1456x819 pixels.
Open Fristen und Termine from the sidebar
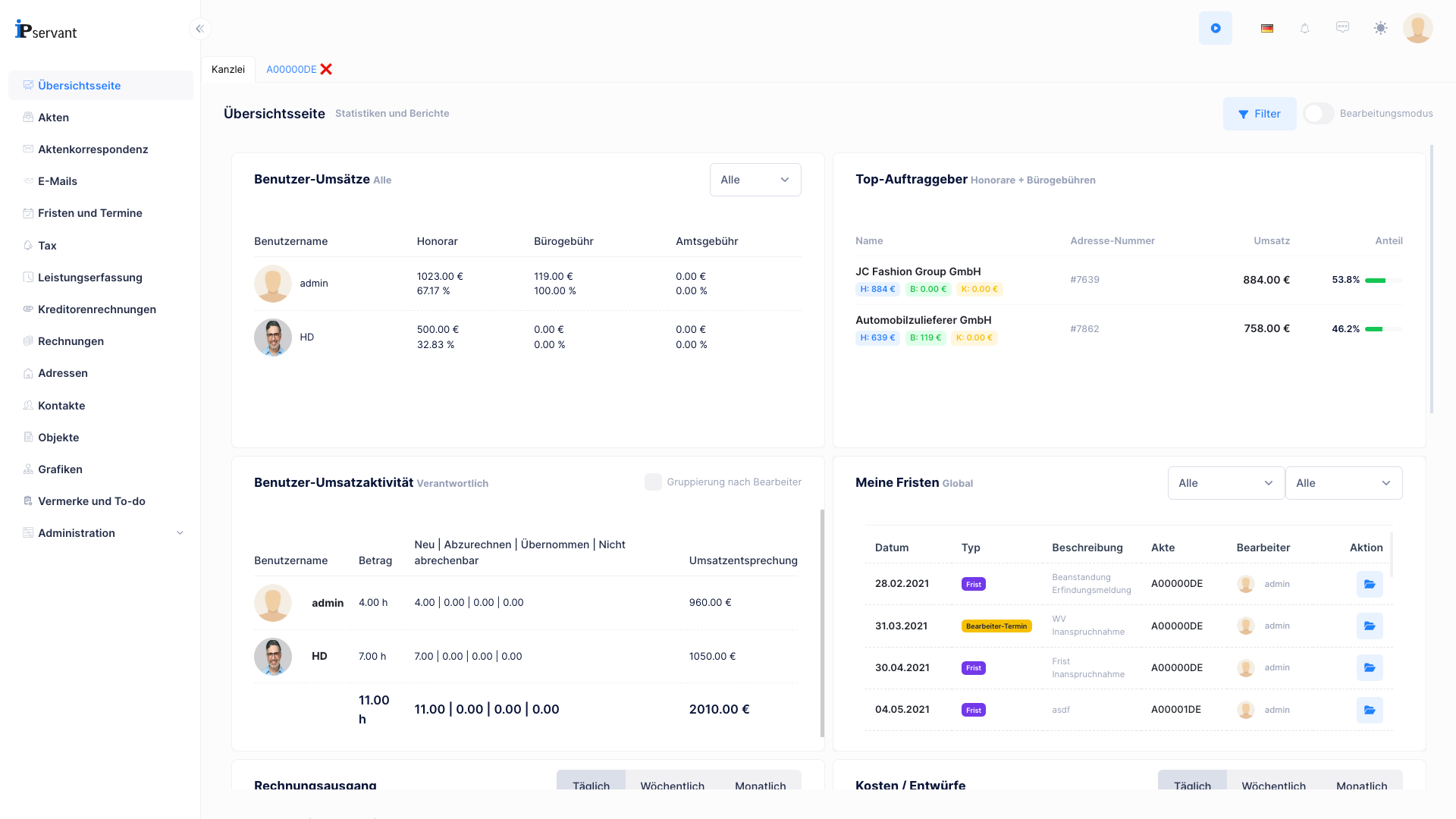(90, 213)
